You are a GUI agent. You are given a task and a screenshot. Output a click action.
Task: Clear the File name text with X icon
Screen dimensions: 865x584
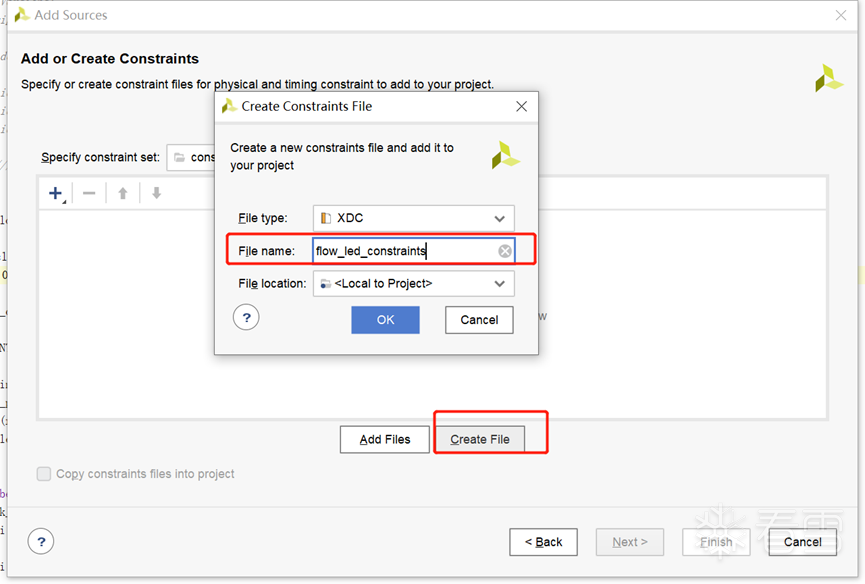click(x=505, y=251)
